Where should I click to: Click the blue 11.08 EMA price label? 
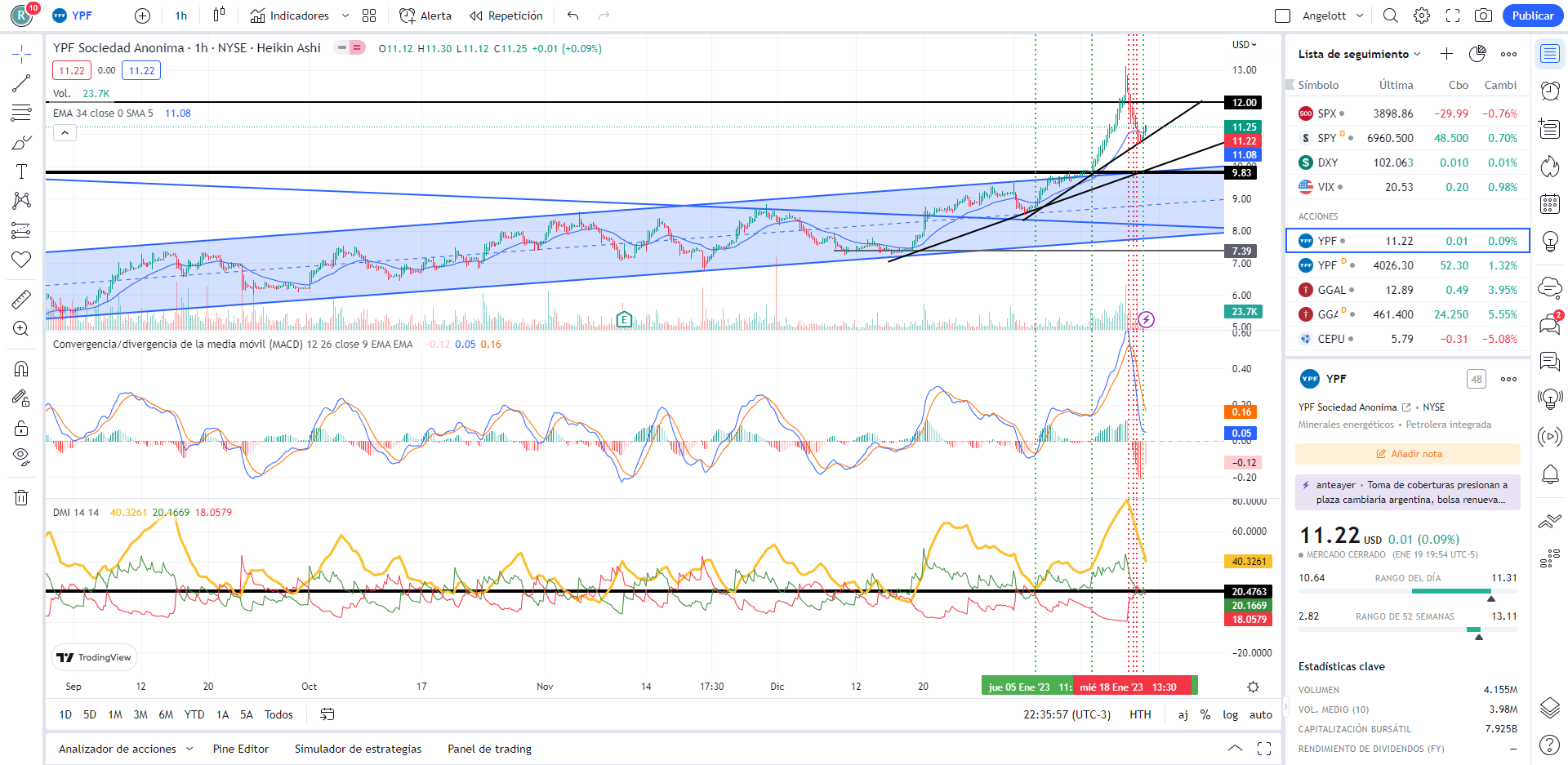coord(1244,155)
